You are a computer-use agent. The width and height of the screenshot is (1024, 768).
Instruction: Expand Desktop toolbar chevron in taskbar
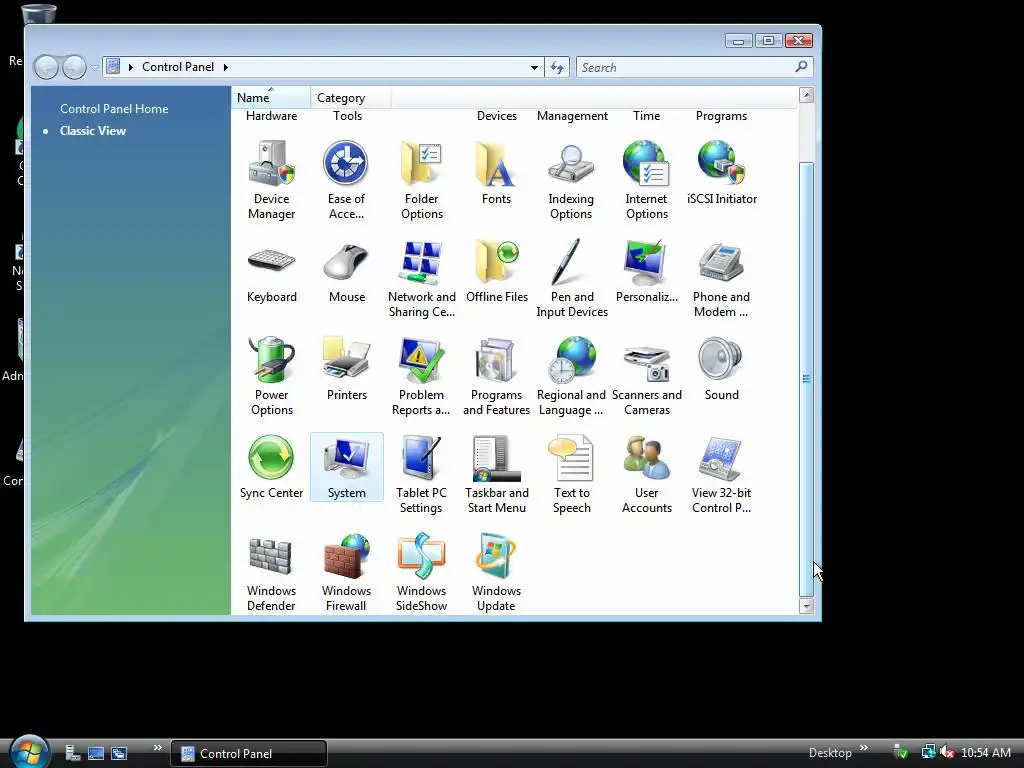click(x=864, y=748)
